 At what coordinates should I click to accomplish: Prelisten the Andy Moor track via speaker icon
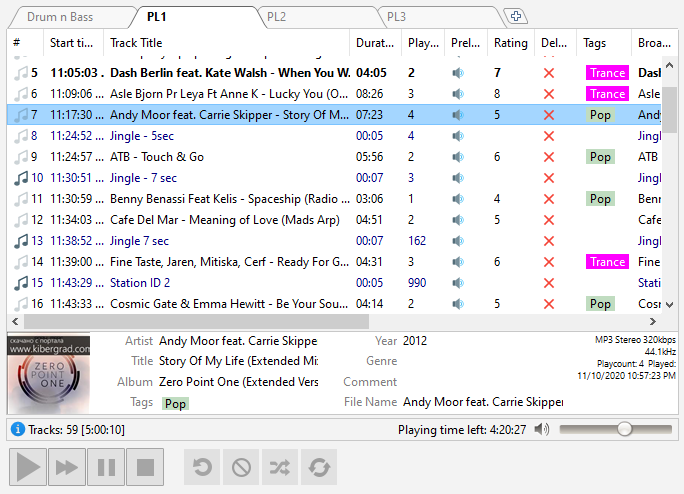click(458, 115)
